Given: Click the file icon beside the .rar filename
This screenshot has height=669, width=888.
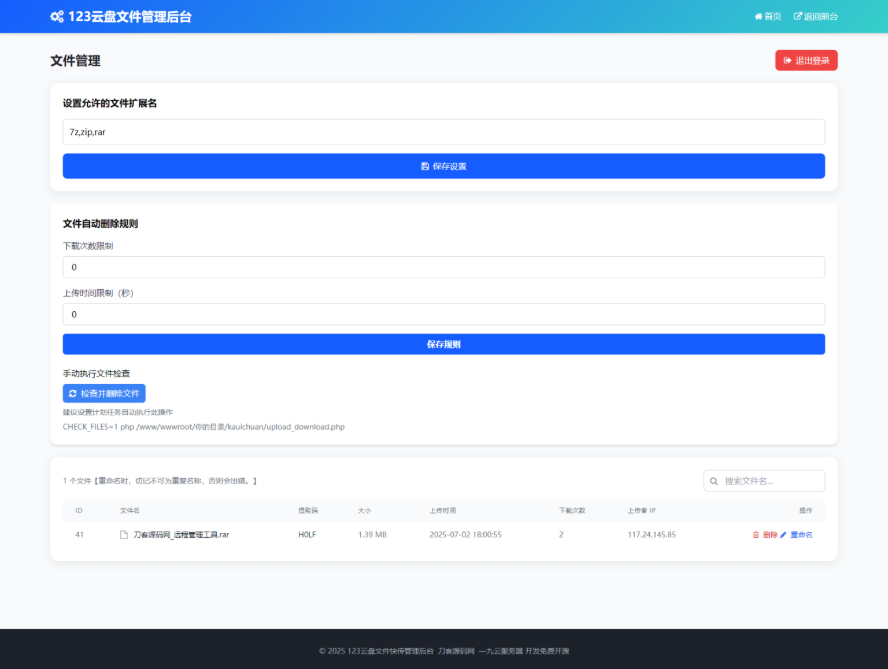Looking at the screenshot, I should (x=123, y=535).
